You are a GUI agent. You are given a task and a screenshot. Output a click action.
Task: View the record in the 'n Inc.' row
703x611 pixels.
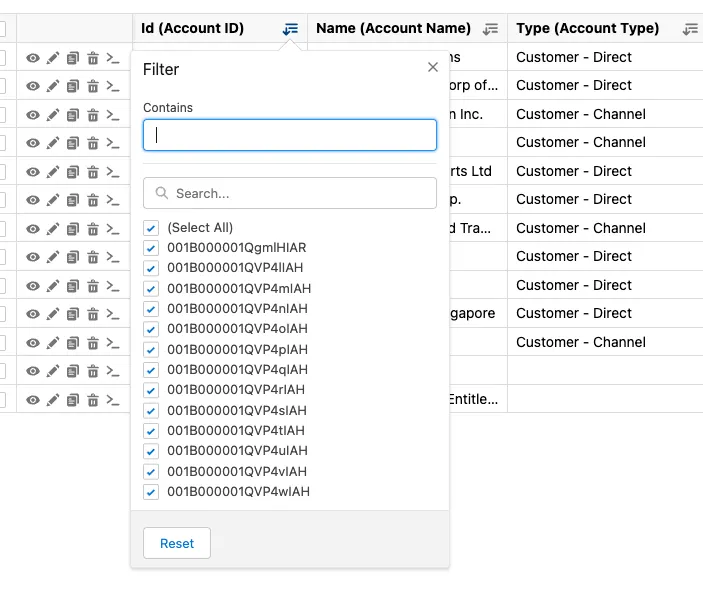coord(33,115)
